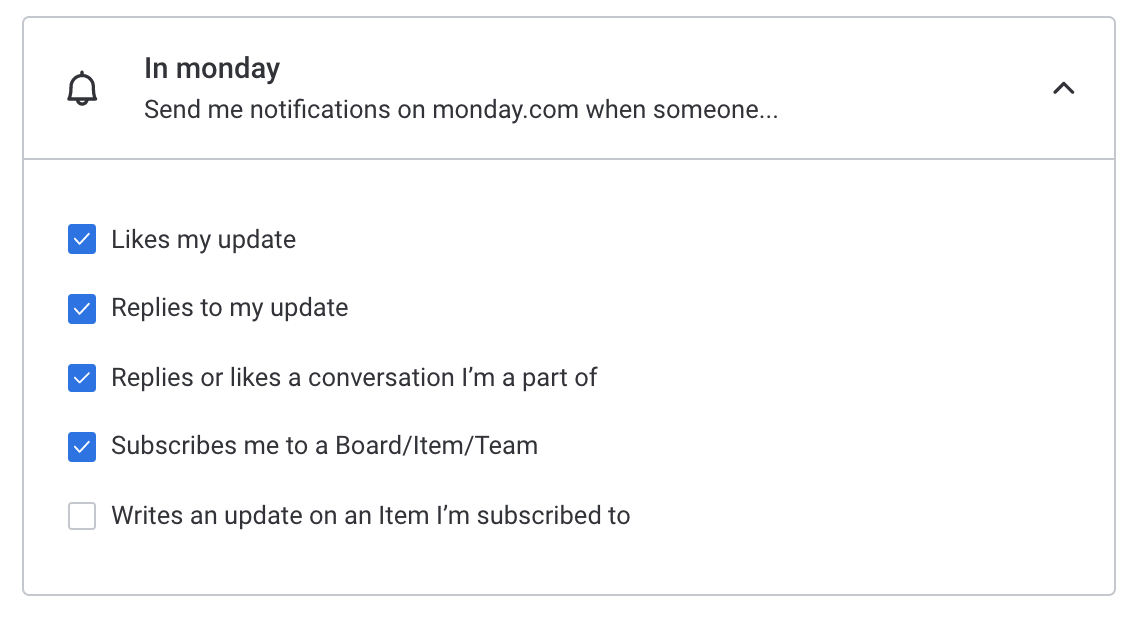Click the "when someone..." text in header
Screen dimensions: 1138x618
(682, 110)
